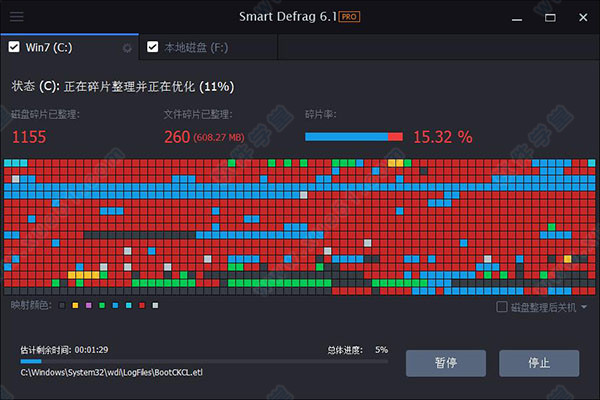Expand the 磁盘整理后关机 dropdown arrow
This screenshot has height=400, width=600.
pos(584,307)
